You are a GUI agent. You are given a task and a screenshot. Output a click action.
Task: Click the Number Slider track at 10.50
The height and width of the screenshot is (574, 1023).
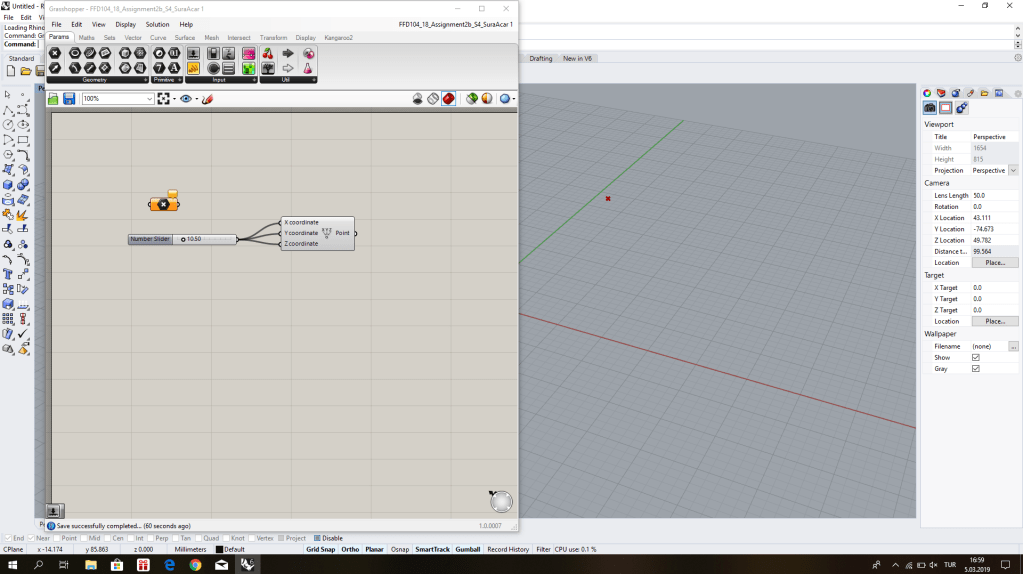[205, 239]
